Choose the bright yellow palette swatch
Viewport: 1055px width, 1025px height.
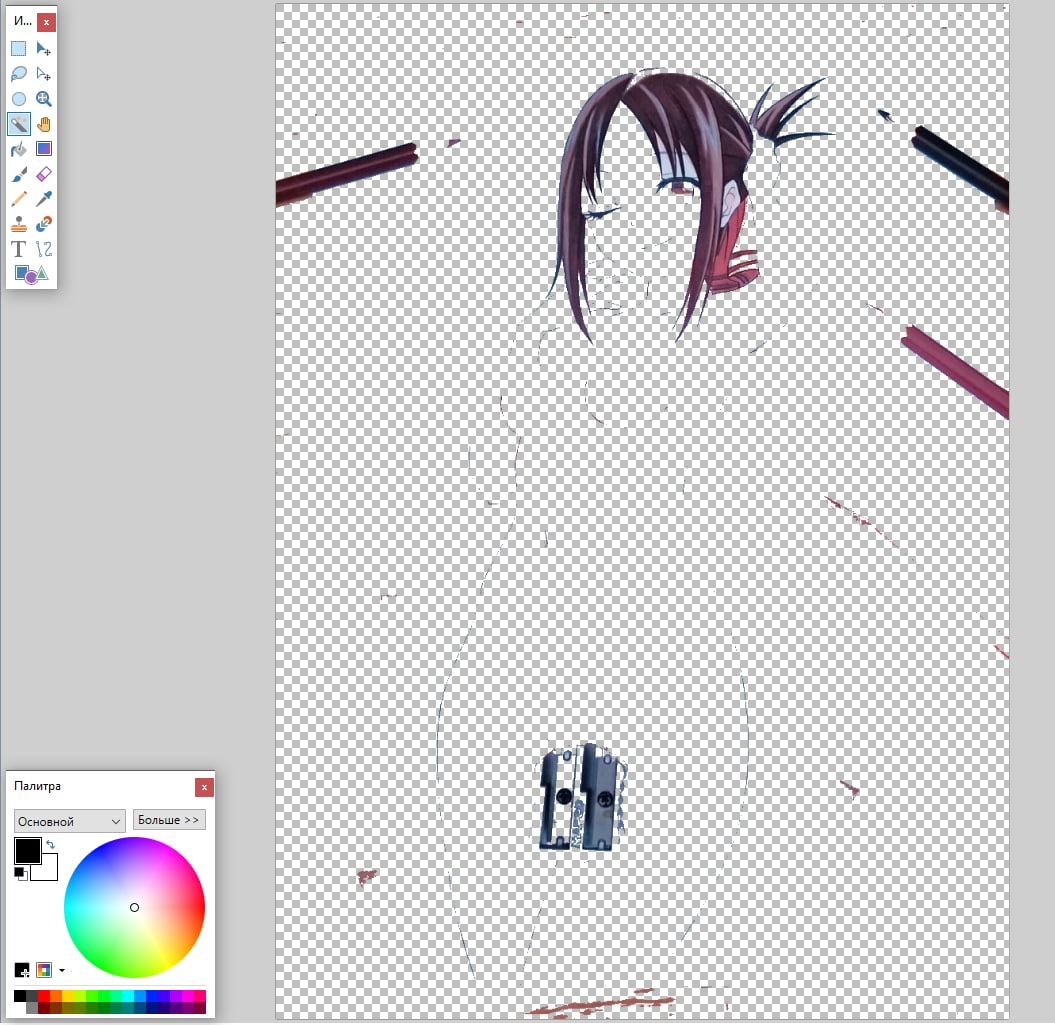(x=68, y=995)
